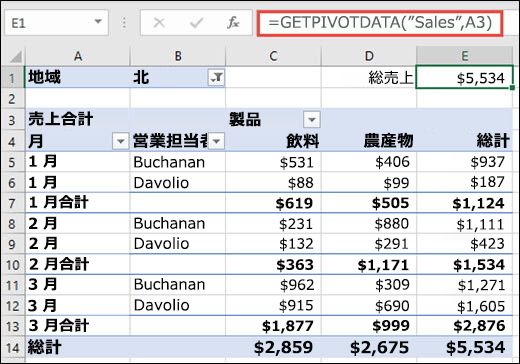This screenshot has width=520, height=364.
Task: Click the Buchanan cell in row 8
Action: point(178,224)
